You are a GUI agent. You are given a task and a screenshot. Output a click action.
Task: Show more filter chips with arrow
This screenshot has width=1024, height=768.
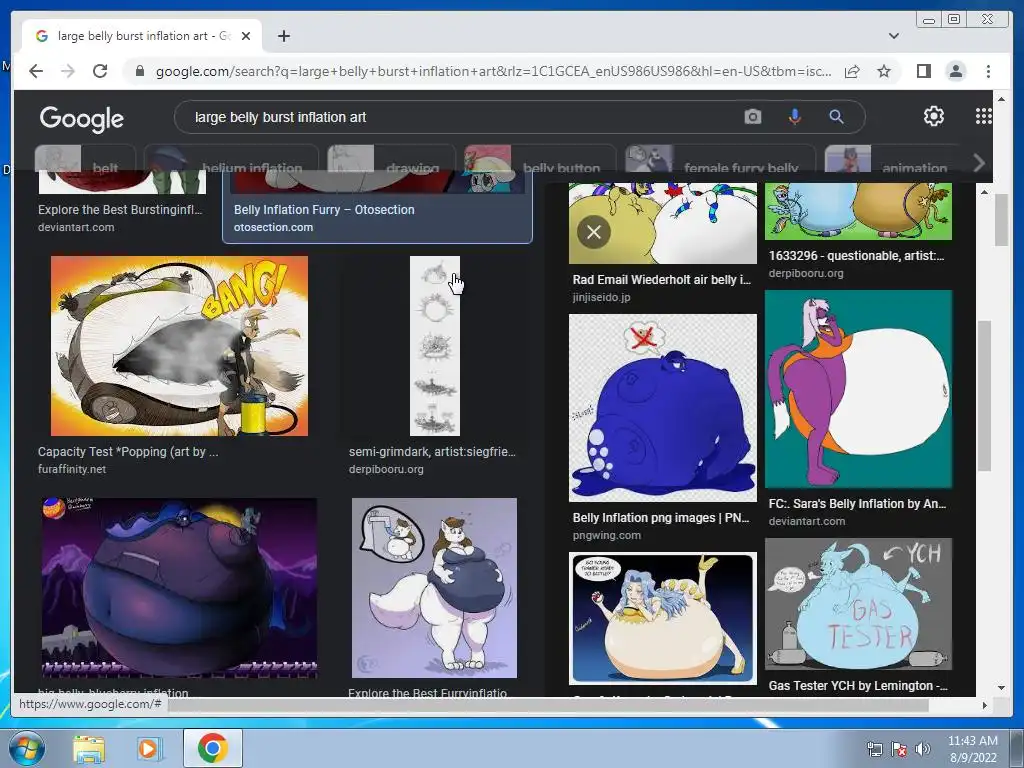978,163
